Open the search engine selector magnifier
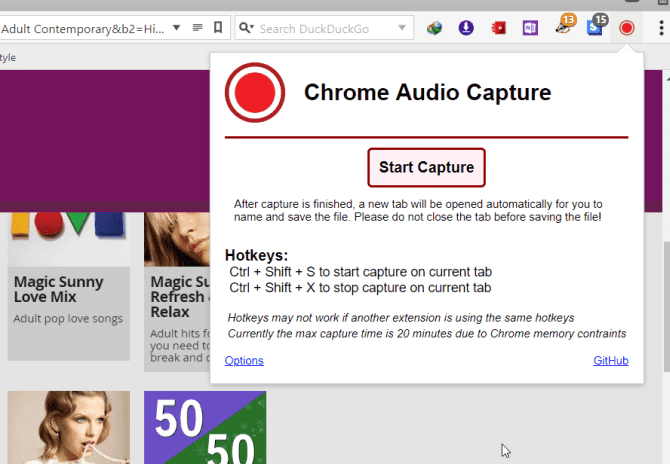The image size is (670, 464). click(246, 28)
